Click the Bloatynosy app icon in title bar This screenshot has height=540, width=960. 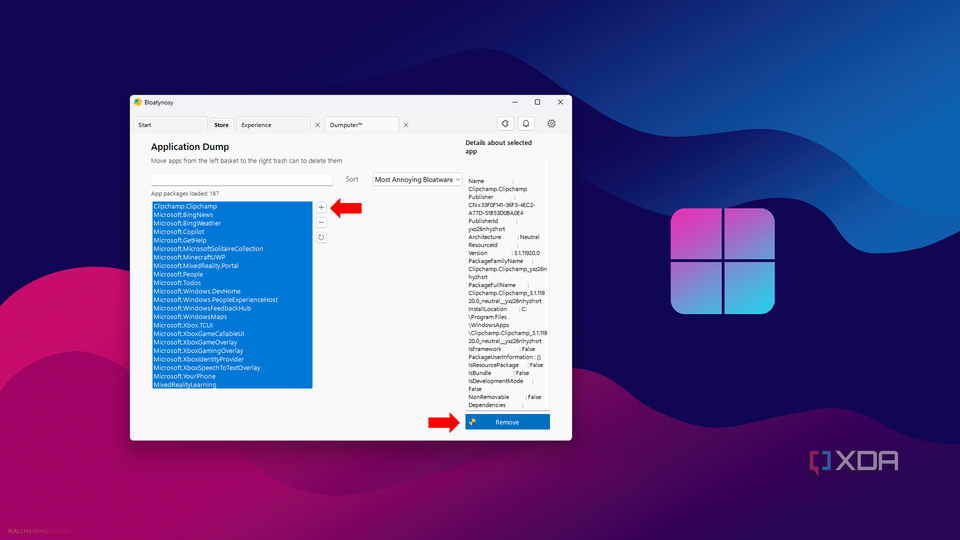coord(138,102)
